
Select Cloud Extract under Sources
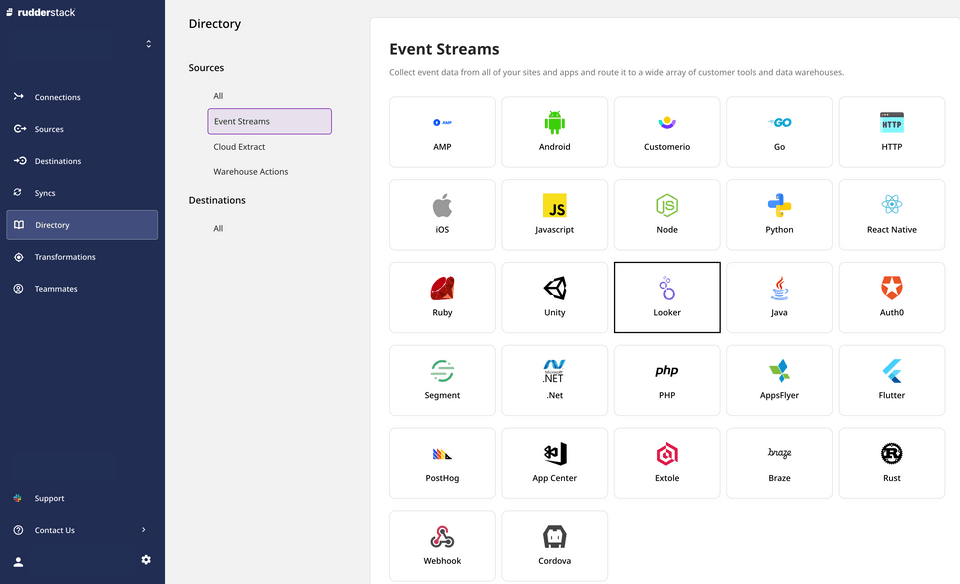(239, 147)
